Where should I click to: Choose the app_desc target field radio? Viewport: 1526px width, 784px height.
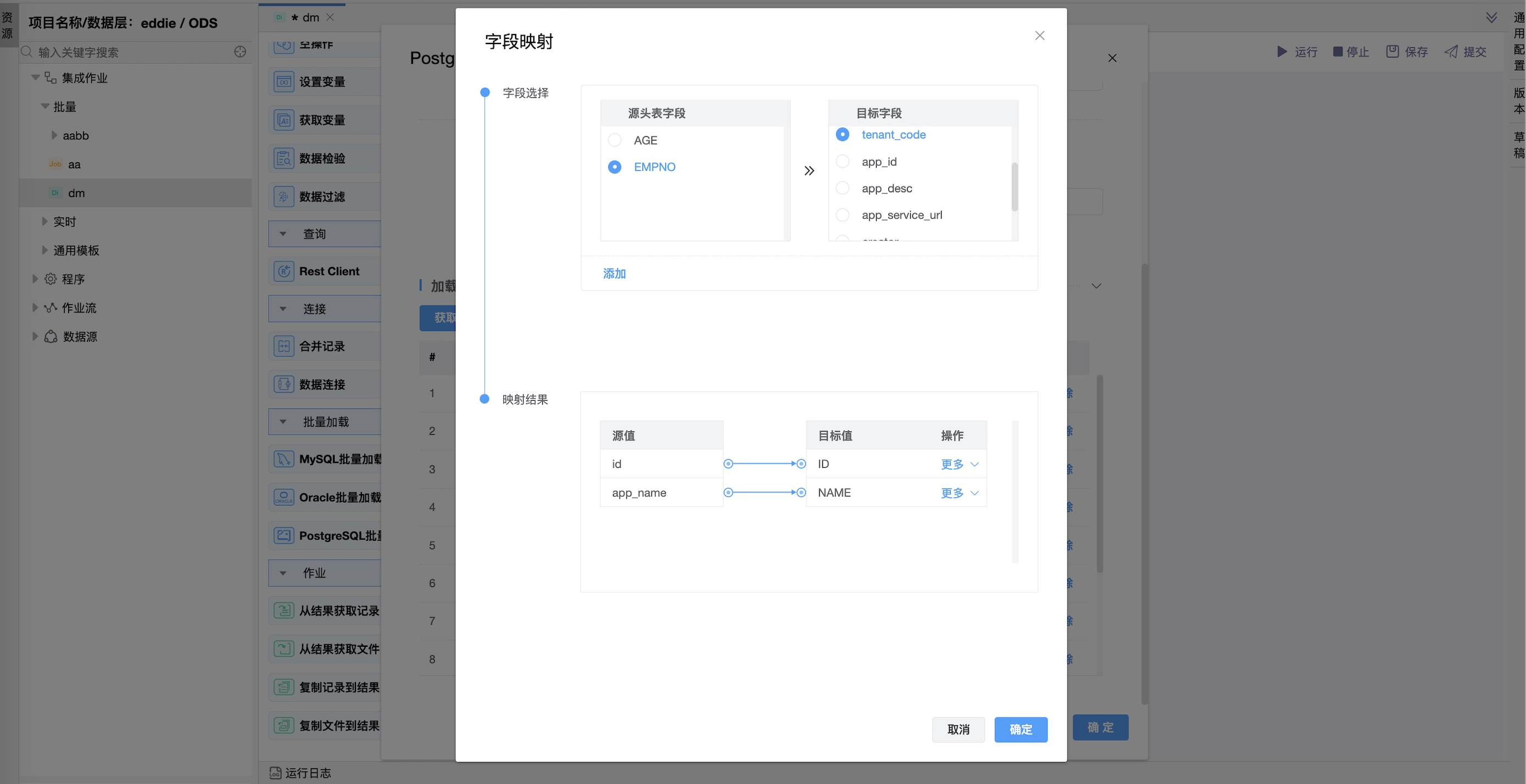tap(843, 188)
